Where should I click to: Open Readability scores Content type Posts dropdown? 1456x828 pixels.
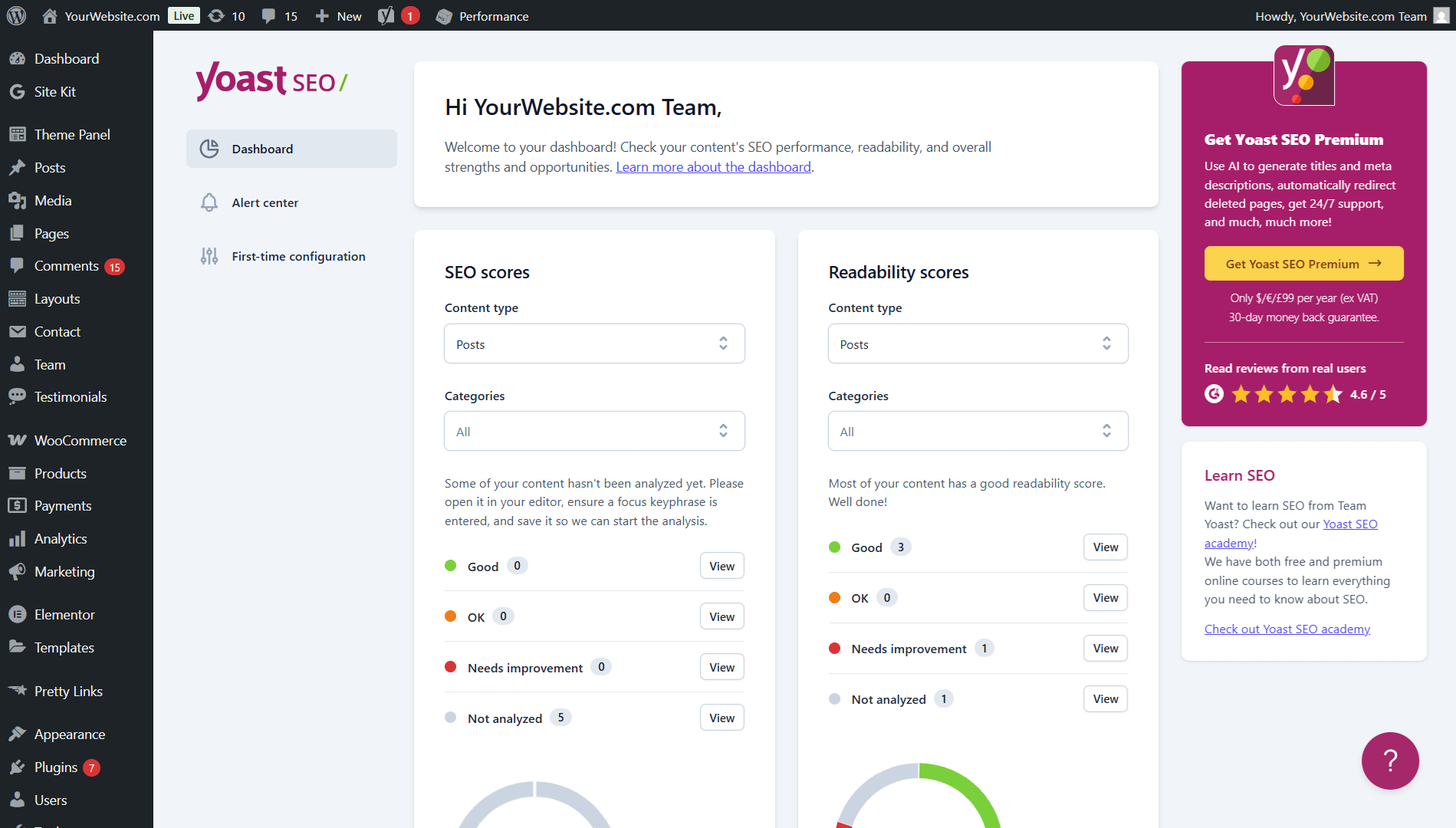tap(978, 343)
